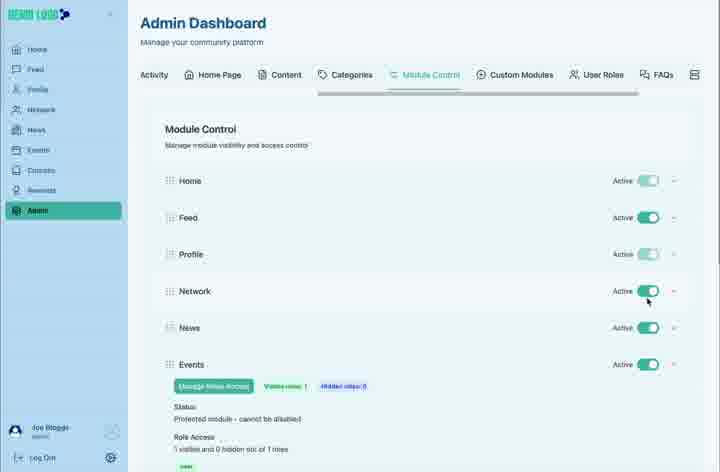Screen dimensions: 720x472
Task: Open the last icon-only tab after FAQs
Action: (x=694, y=75)
